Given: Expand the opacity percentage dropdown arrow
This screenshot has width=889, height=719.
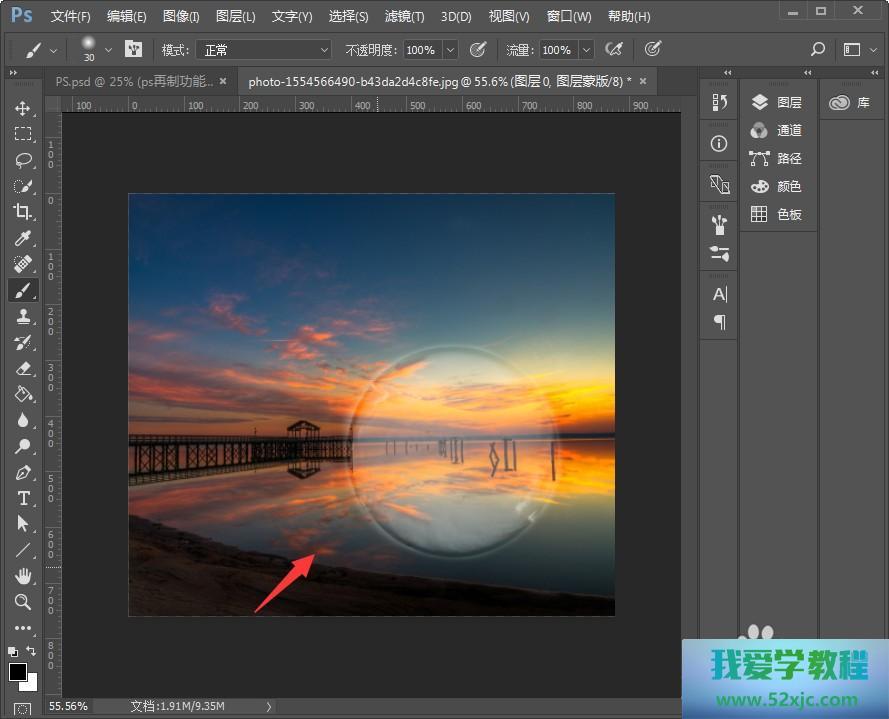Looking at the screenshot, I should click(x=450, y=49).
